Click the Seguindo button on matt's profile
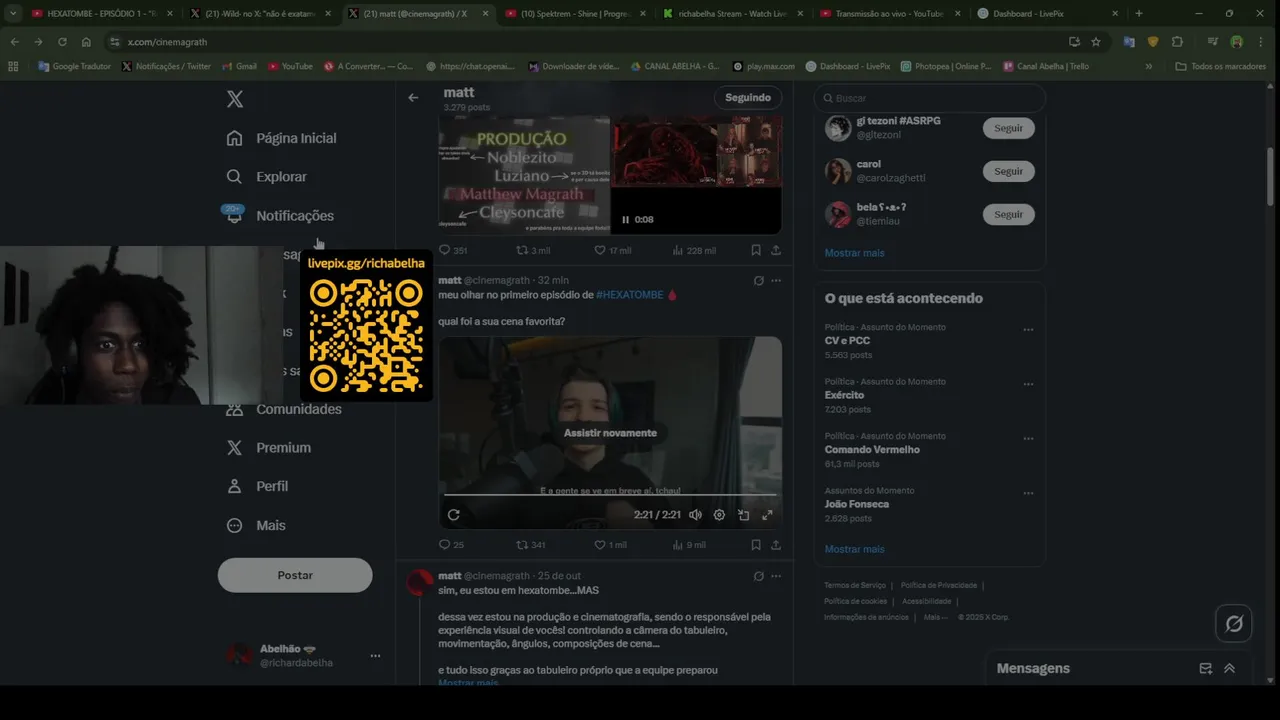1280x720 pixels. click(748, 97)
